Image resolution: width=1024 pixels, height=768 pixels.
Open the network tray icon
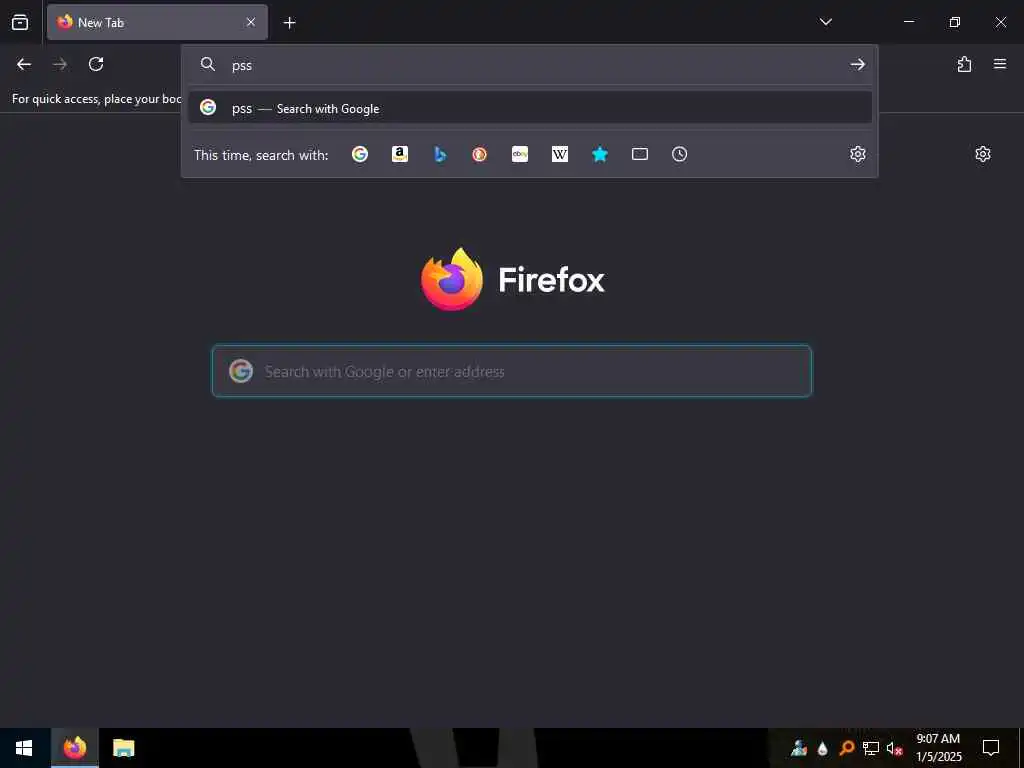point(871,748)
